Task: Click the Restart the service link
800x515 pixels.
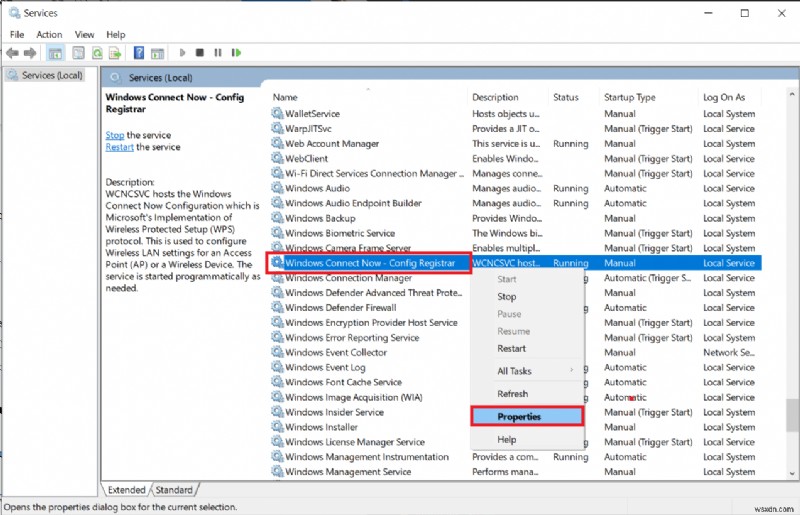Action: 119,147
